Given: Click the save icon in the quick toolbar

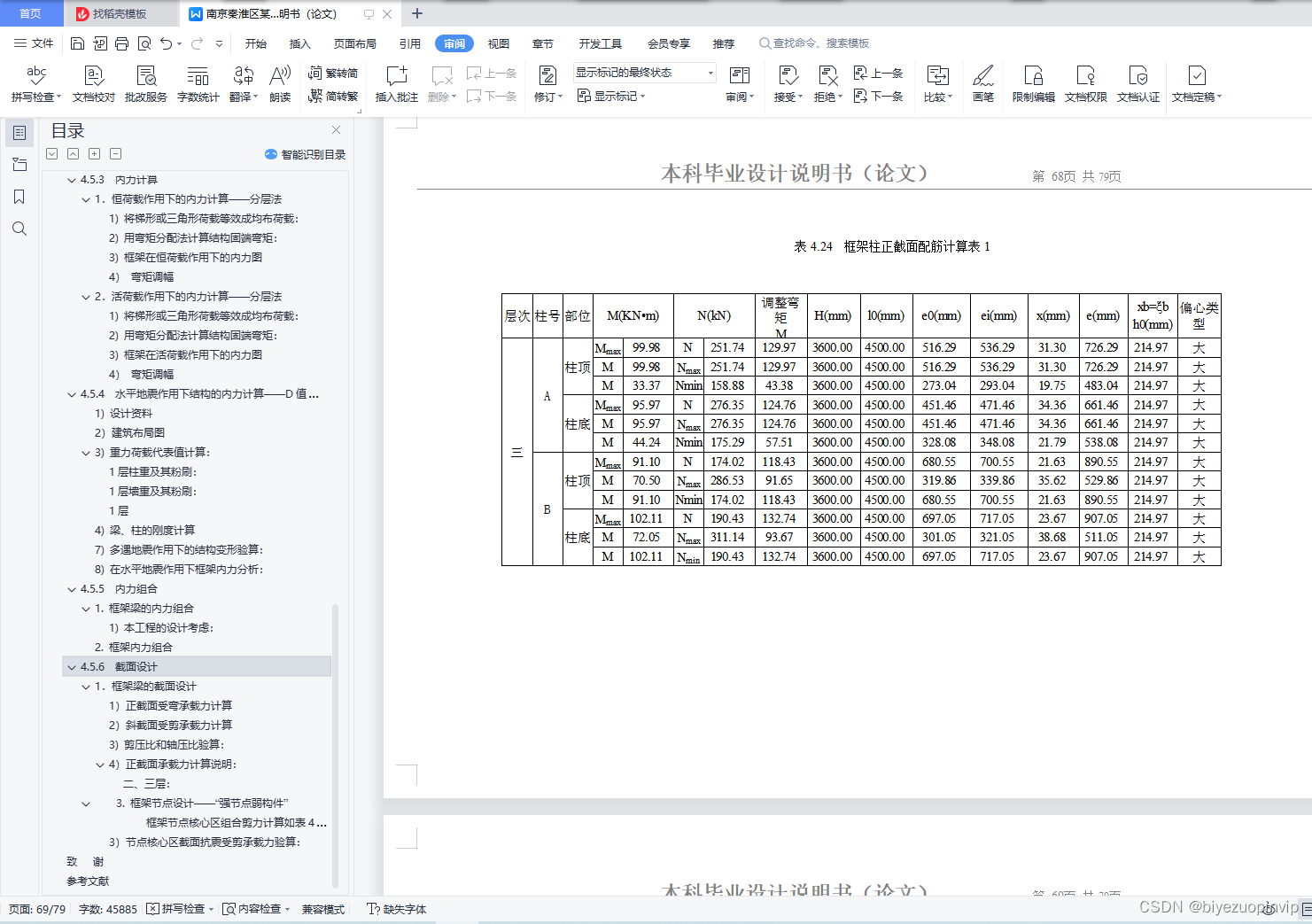Looking at the screenshot, I should (x=77, y=43).
